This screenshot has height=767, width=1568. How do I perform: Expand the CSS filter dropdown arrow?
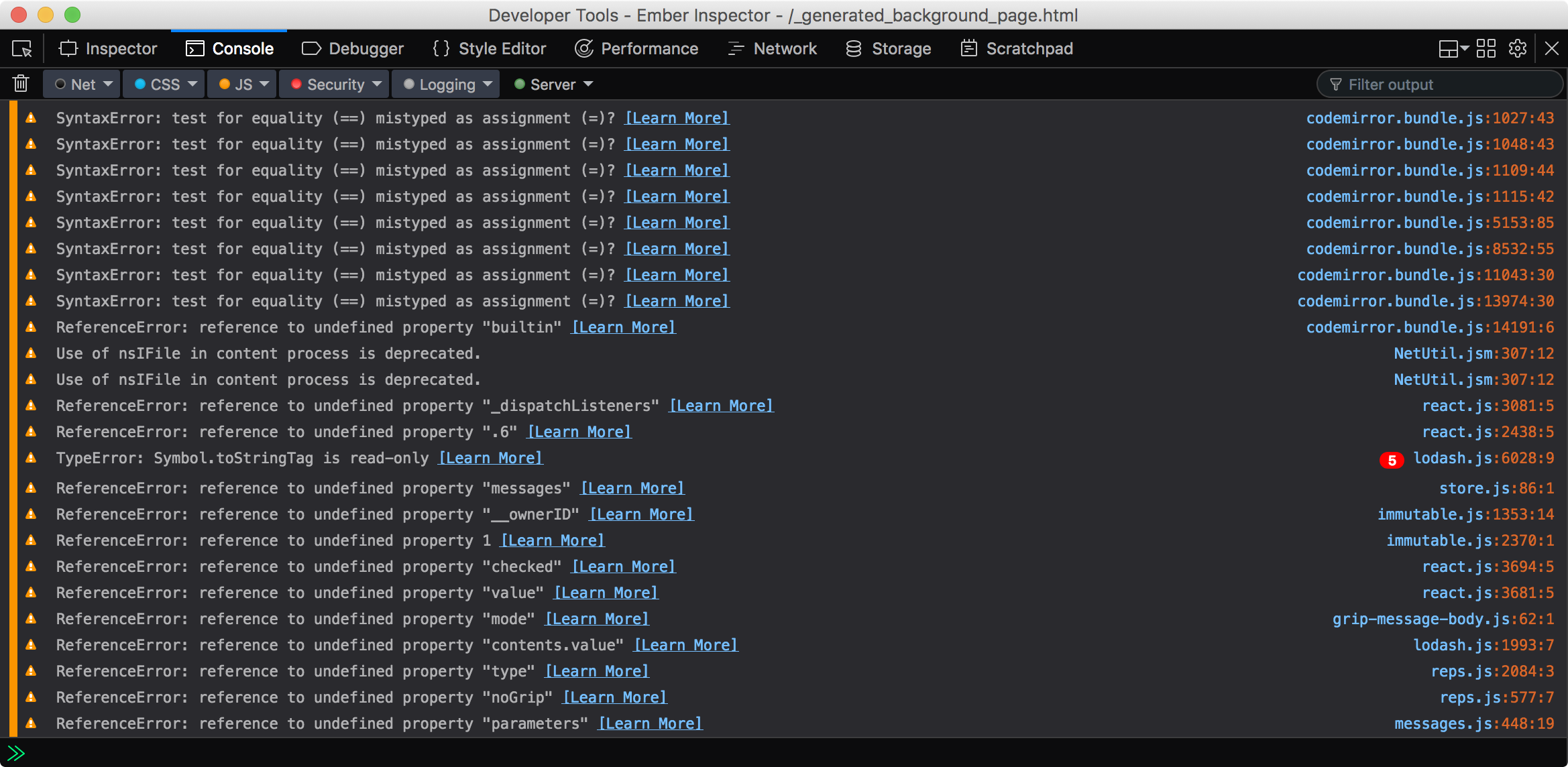point(192,84)
